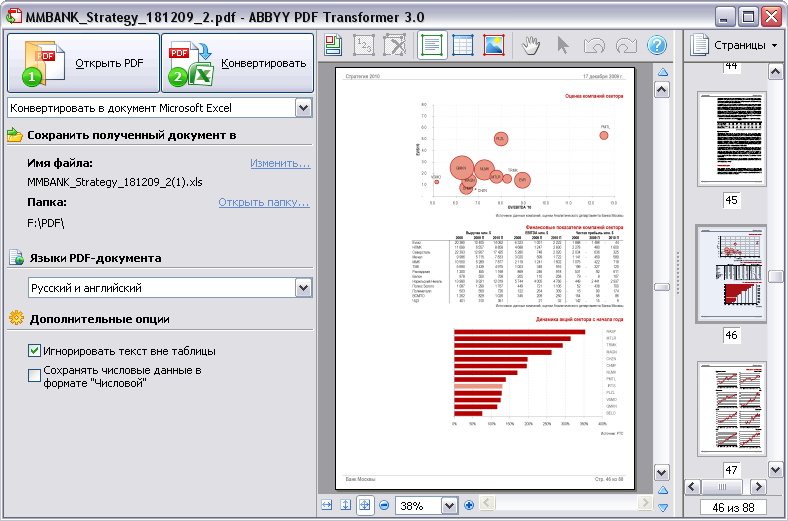
Task: Click the redo arrow icon
Action: (x=626, y=46)
